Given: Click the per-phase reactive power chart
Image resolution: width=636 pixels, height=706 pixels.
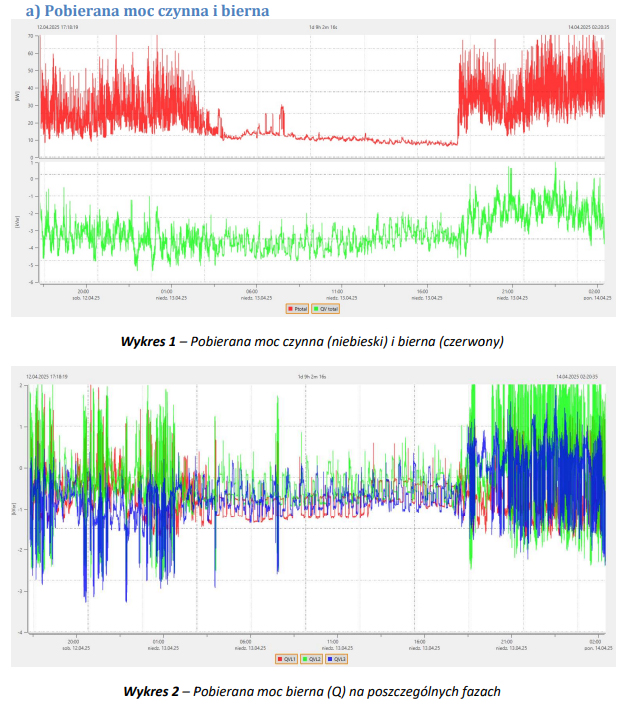Looking at the screenshot, I should click(x=320, y=510).
